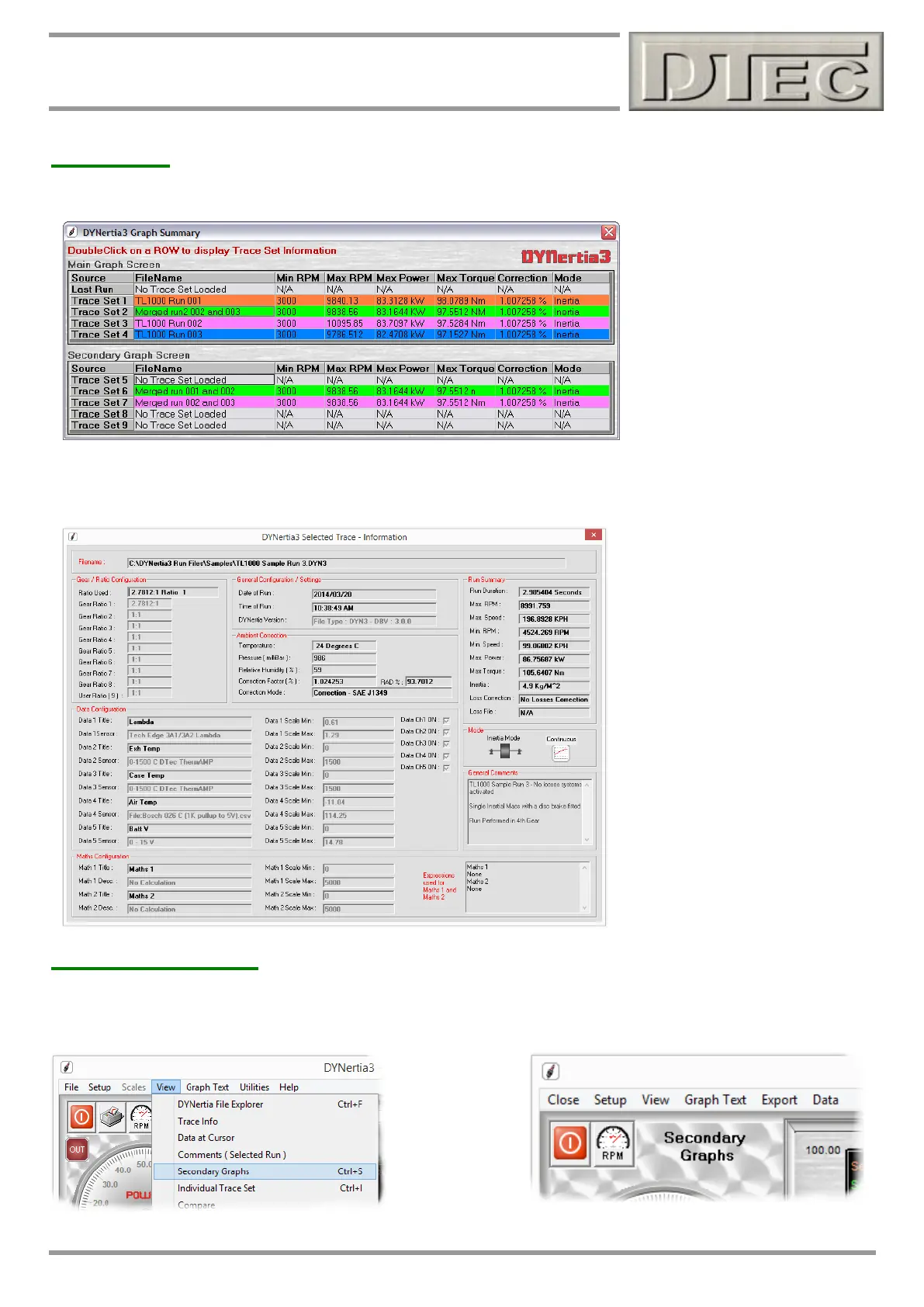Open the File menu in DYNertia3 window
Screen dimensions: 924x1307
71,1087
